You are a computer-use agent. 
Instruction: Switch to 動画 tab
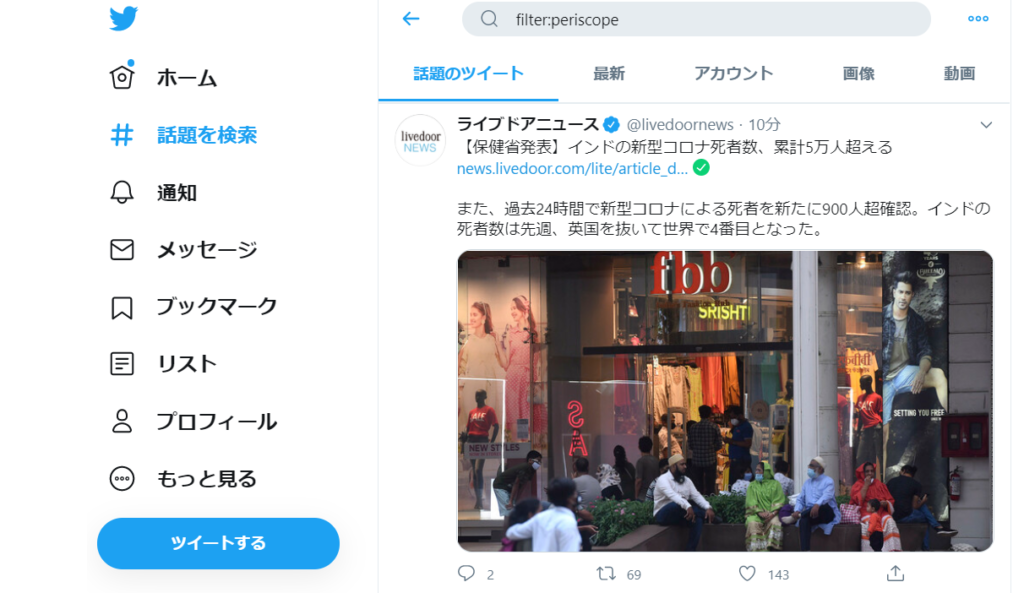coord(959,74)
